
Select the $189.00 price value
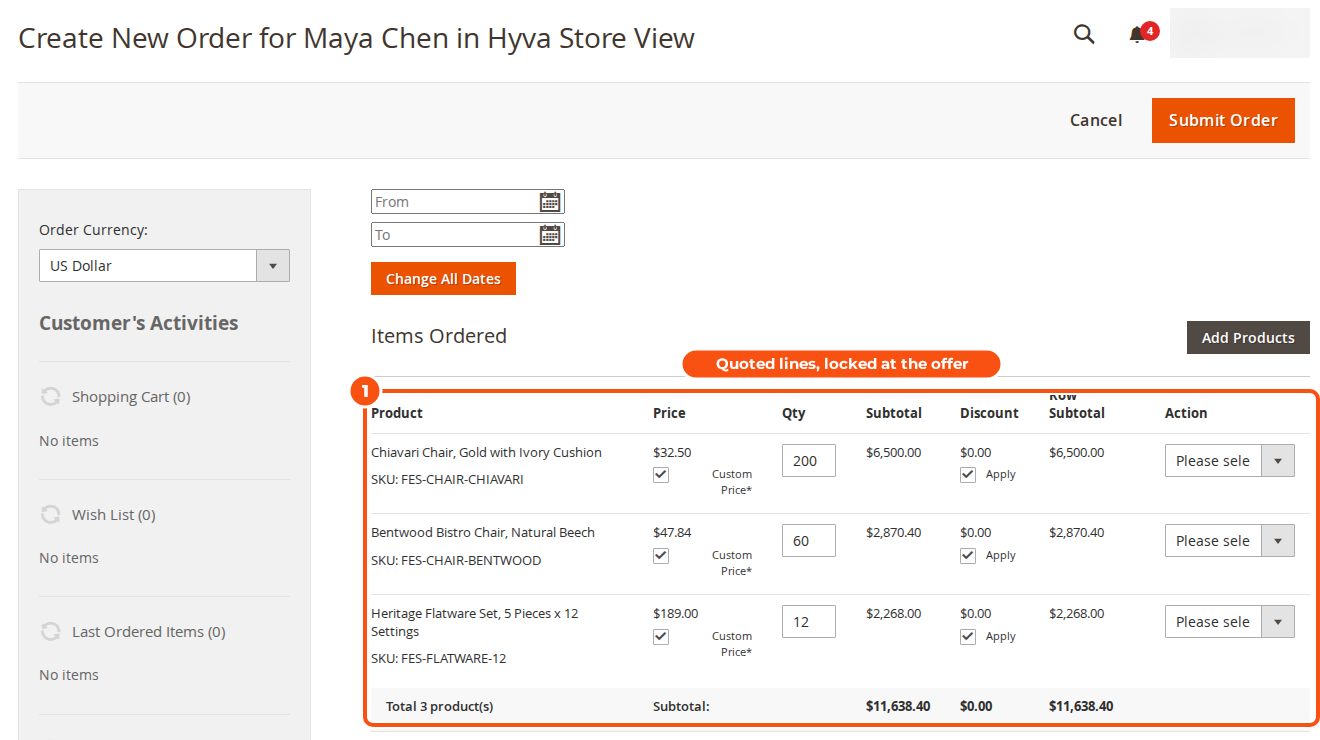676,614
